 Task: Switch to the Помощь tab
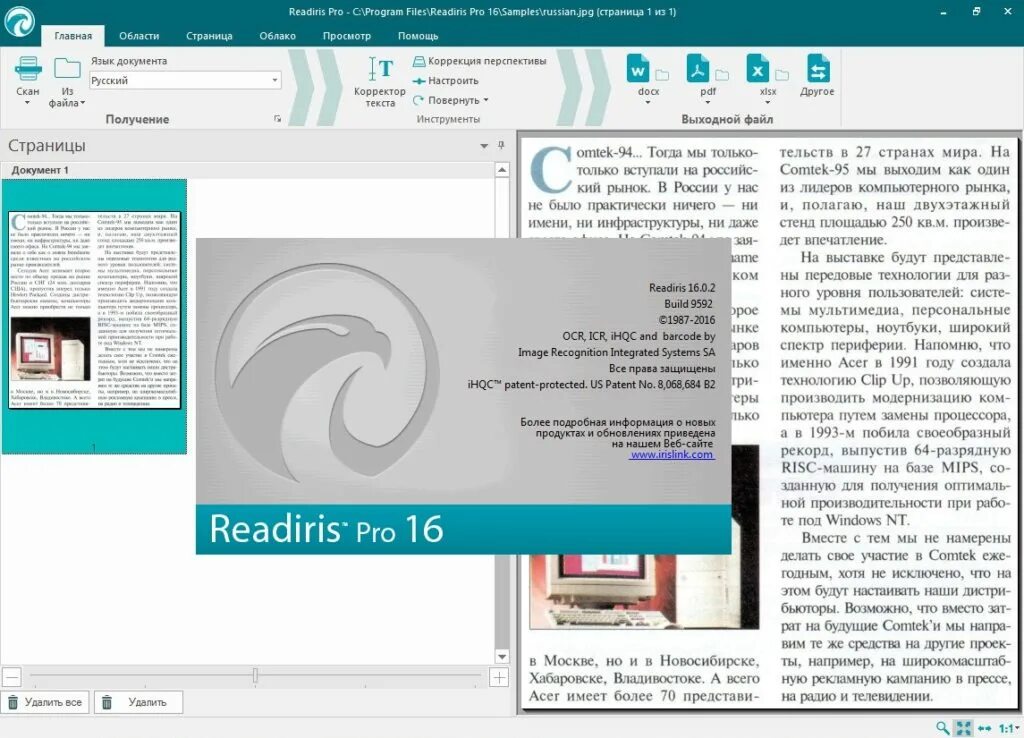coord(418,36)
